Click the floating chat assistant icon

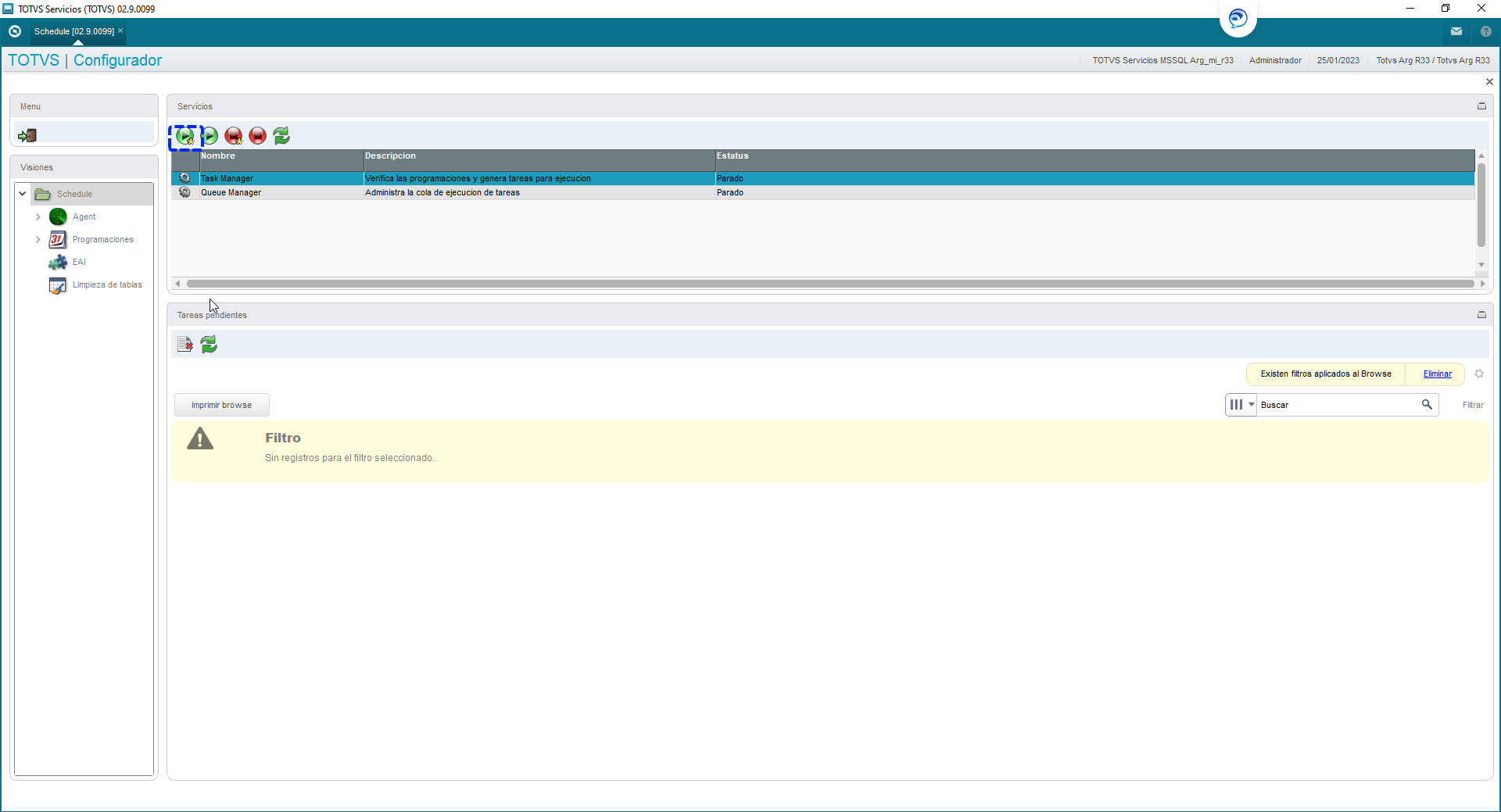[x=1238, y=18]
